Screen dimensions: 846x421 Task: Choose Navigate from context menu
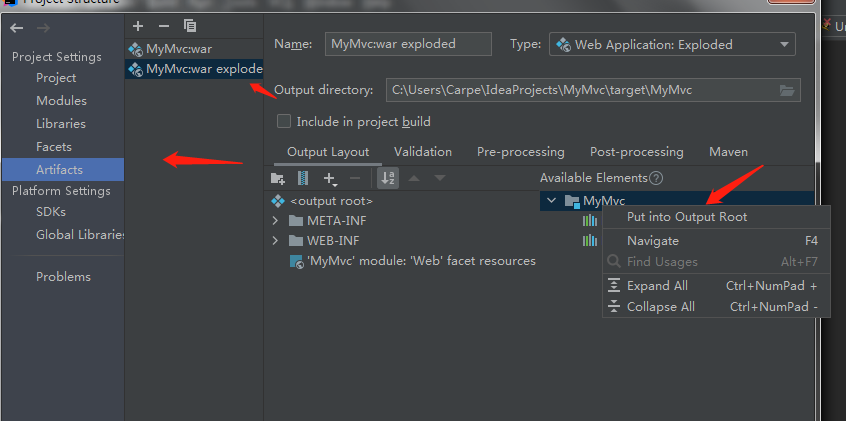(x=715, y=241)
